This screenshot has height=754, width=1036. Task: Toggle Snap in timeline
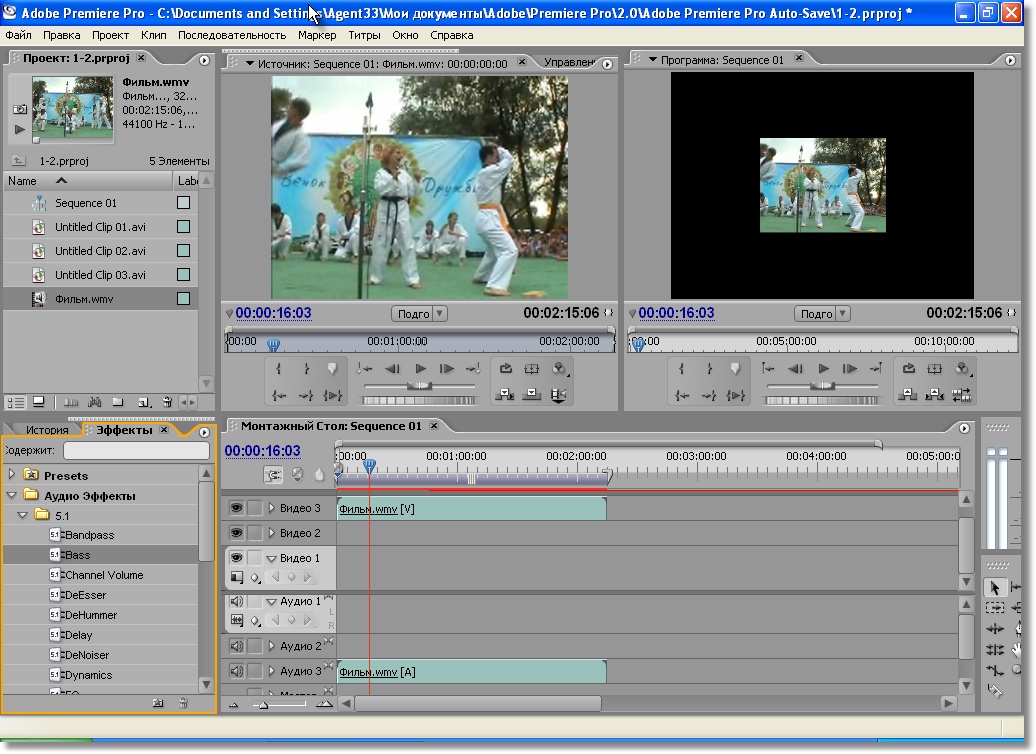[273, 474]
